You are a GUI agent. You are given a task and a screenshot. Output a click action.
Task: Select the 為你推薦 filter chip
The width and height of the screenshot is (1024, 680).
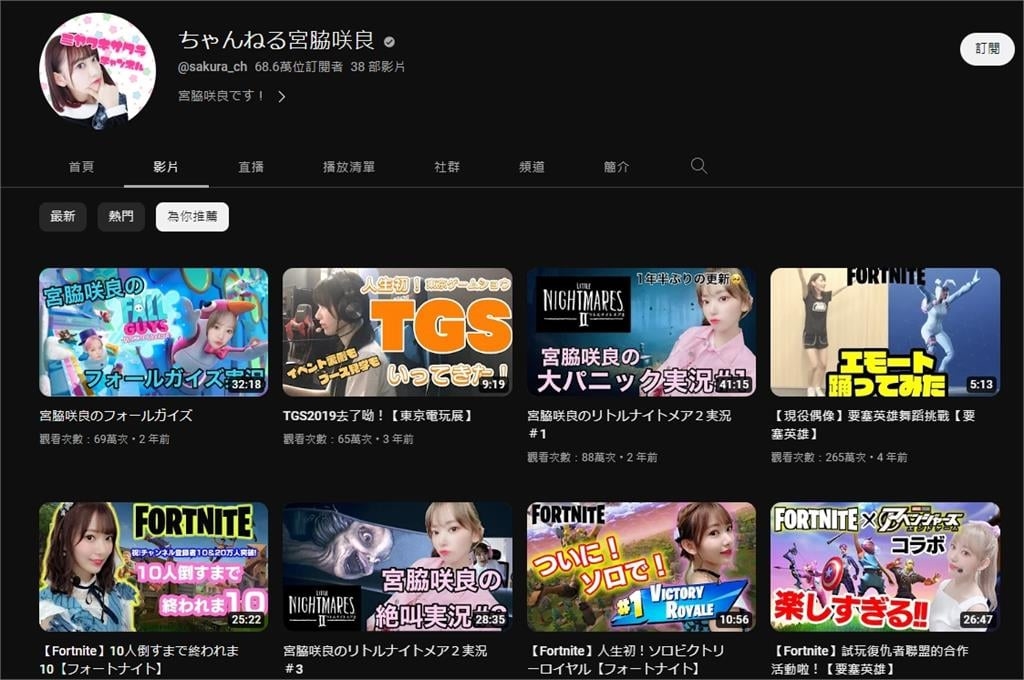[x=192, y=216]
